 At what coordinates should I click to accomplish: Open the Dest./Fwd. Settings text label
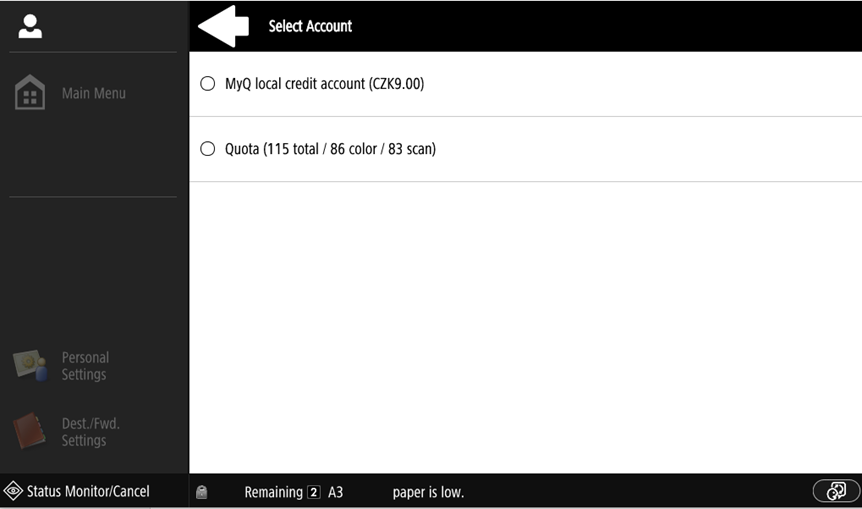(90, 431)
